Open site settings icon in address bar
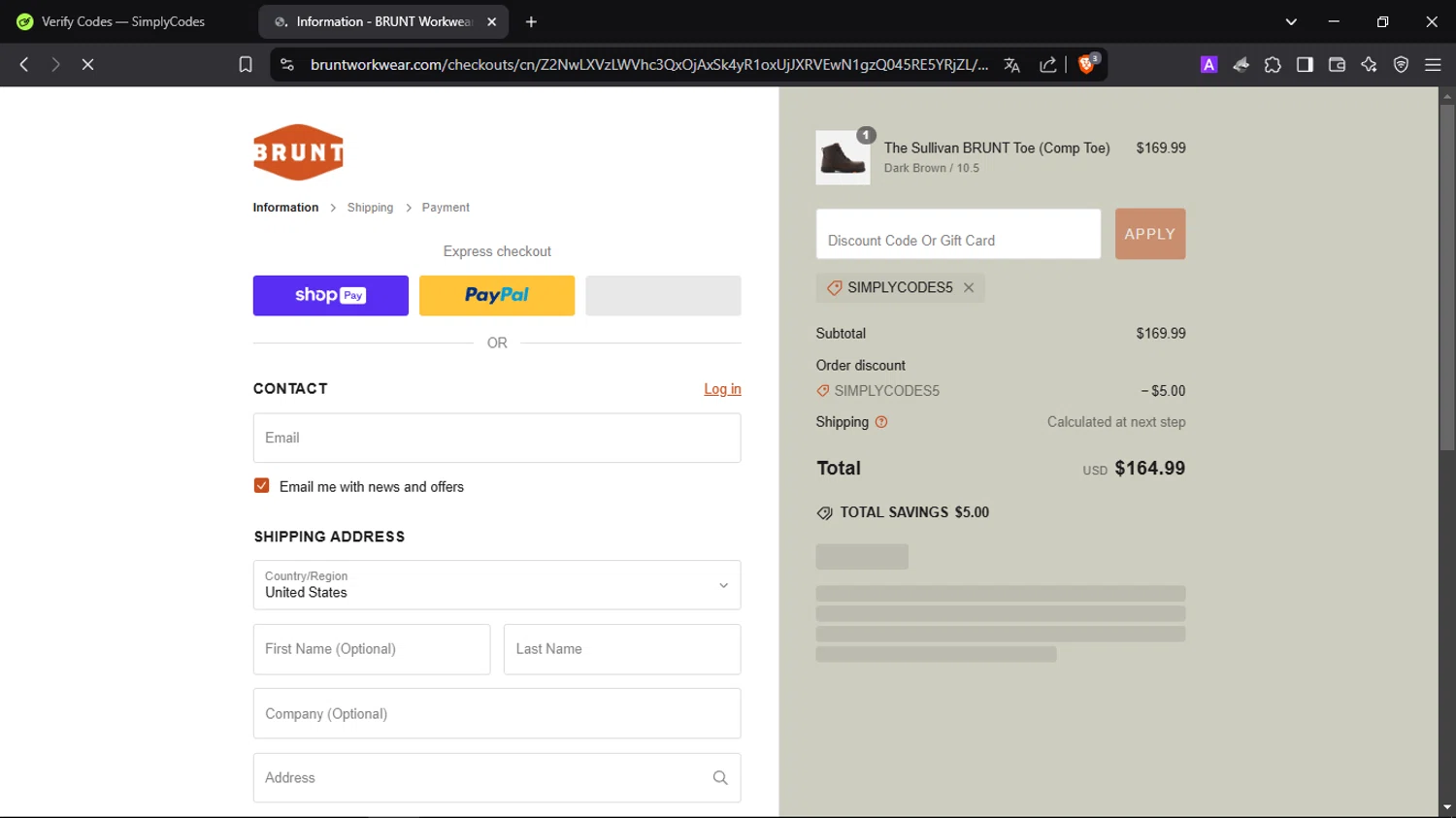1456x818 pixels. coord(287,64)
